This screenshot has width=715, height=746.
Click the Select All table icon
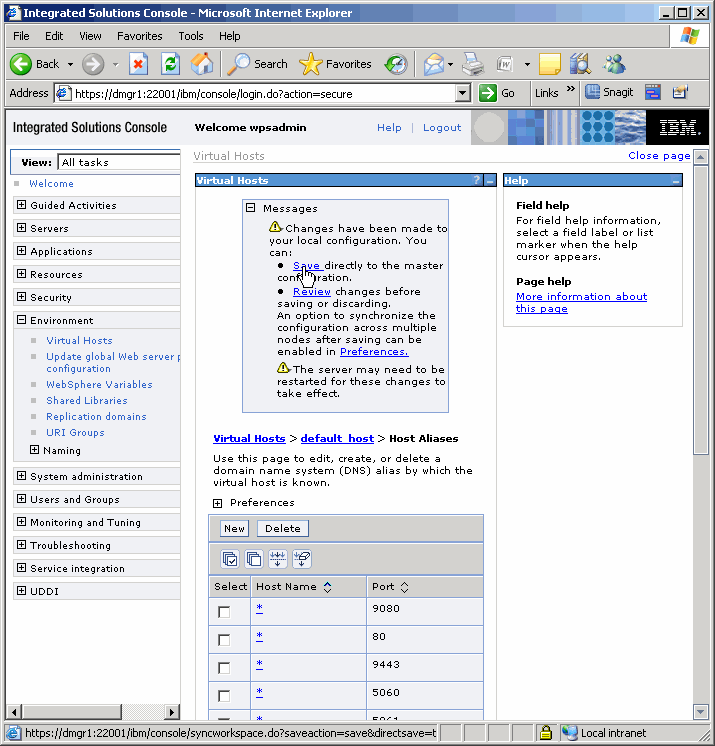coord(230,559)
